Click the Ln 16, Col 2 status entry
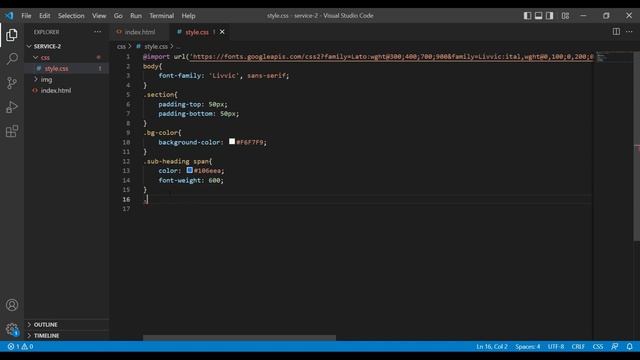Image resolution: width=640 pixels, height=360 pixels. pyautogui.click(x=491, y=347)
